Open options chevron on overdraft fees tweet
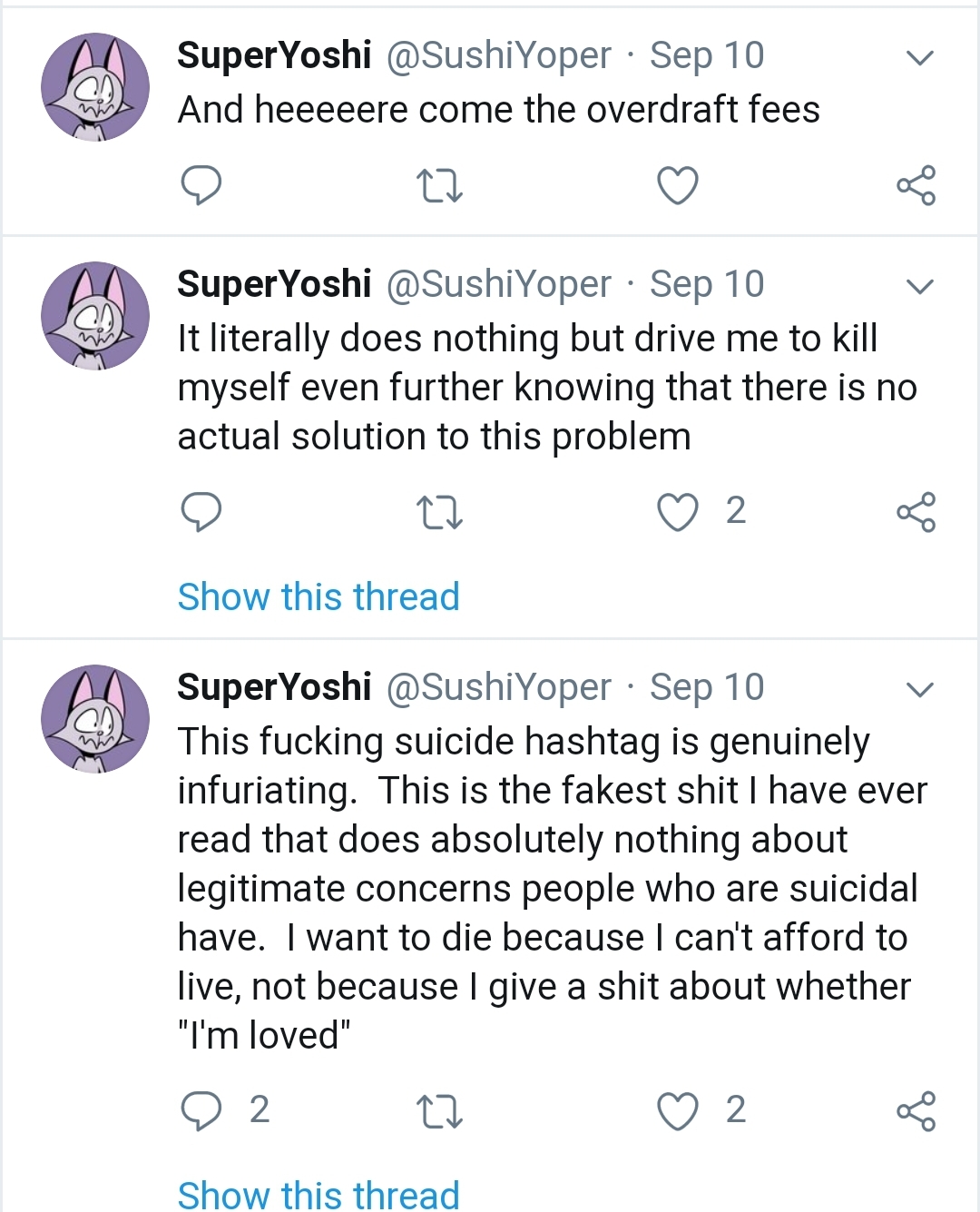Viewport: 980px width, 1212px height. click(920, 58)
